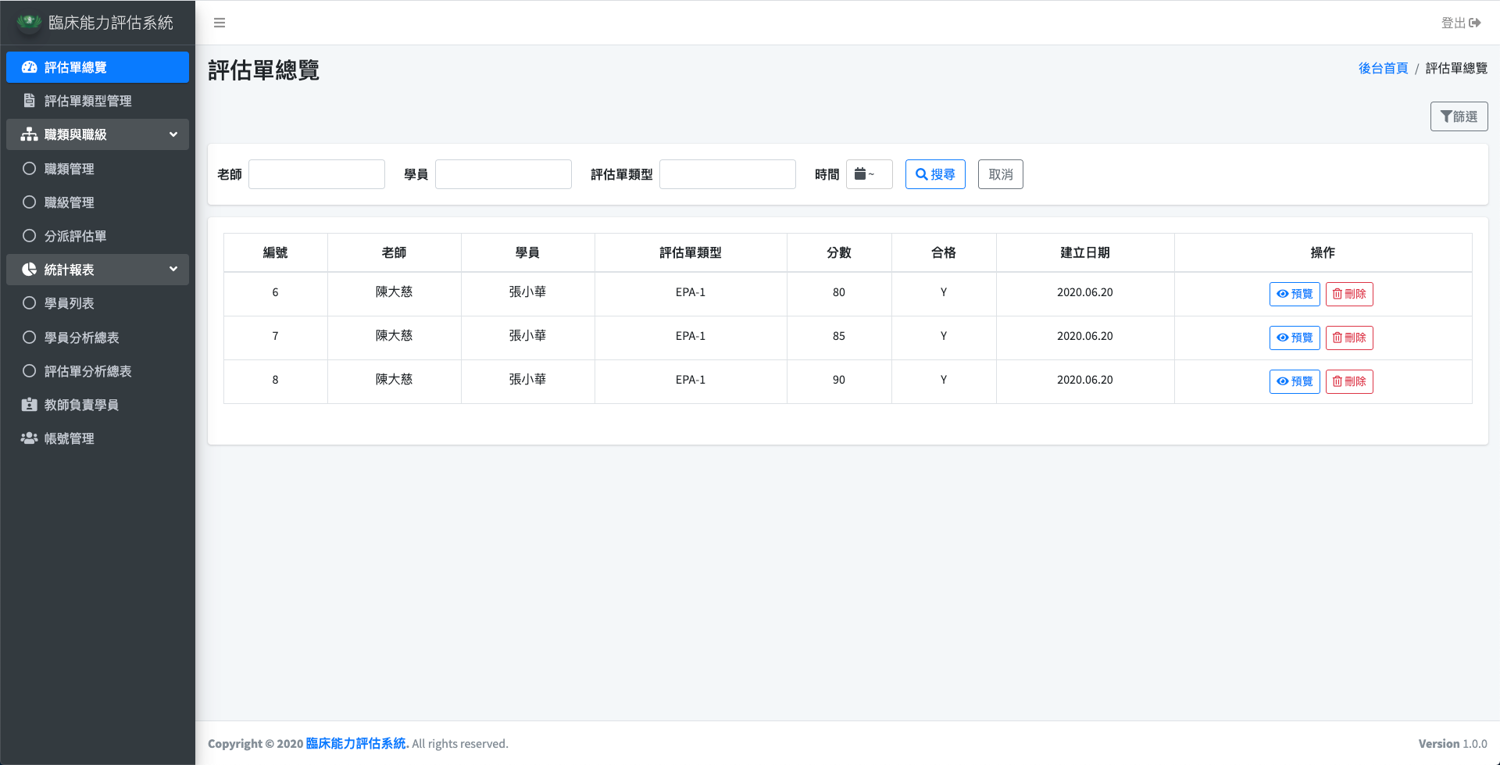The height and width of the screenshot is (765, 1500).
Task: Click the 搜尋 search button
Action: click(x=935, y=174)
